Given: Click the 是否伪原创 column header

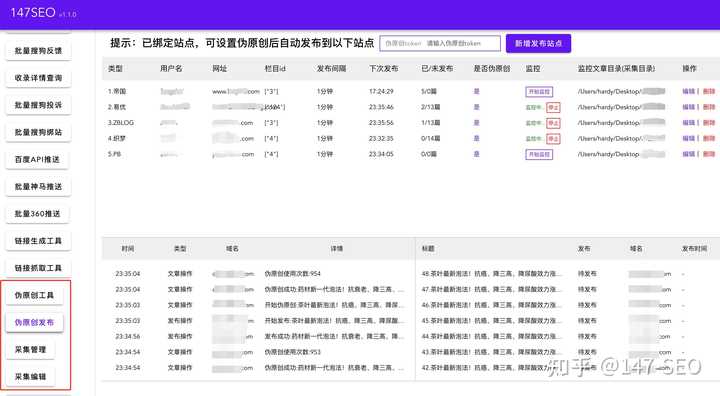Looking at the screenshot, I should tap(492, 68).
